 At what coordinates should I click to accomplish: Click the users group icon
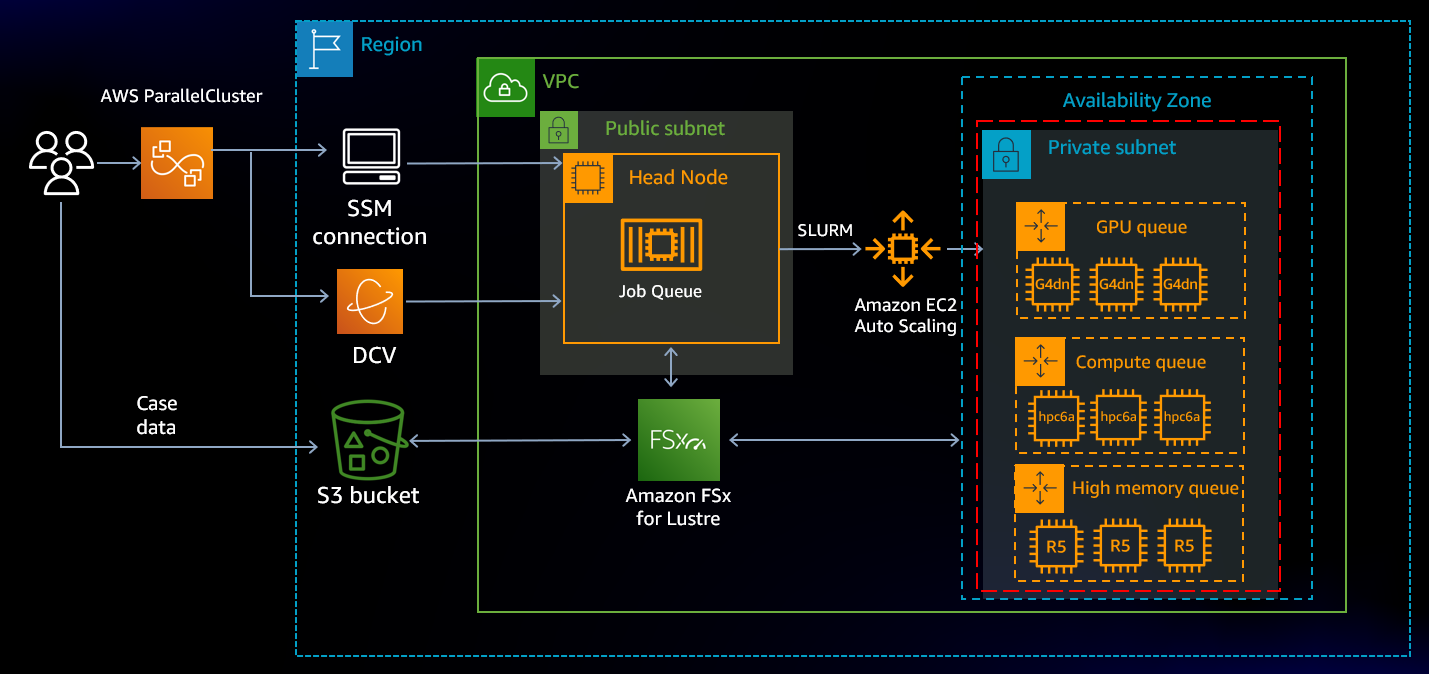click(x=62, y=163)
